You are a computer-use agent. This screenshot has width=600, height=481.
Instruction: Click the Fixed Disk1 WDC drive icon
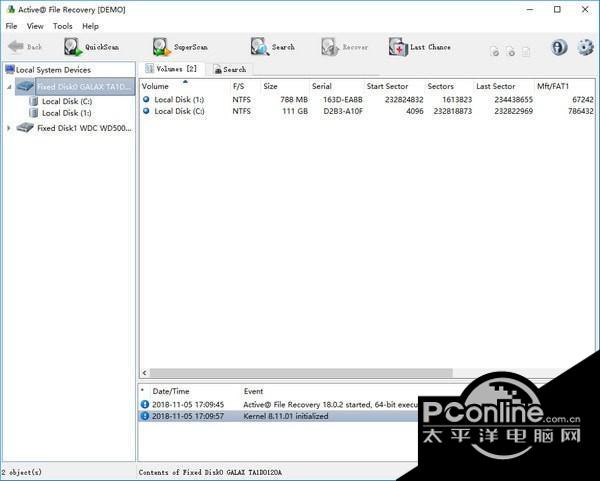(25, 128)
